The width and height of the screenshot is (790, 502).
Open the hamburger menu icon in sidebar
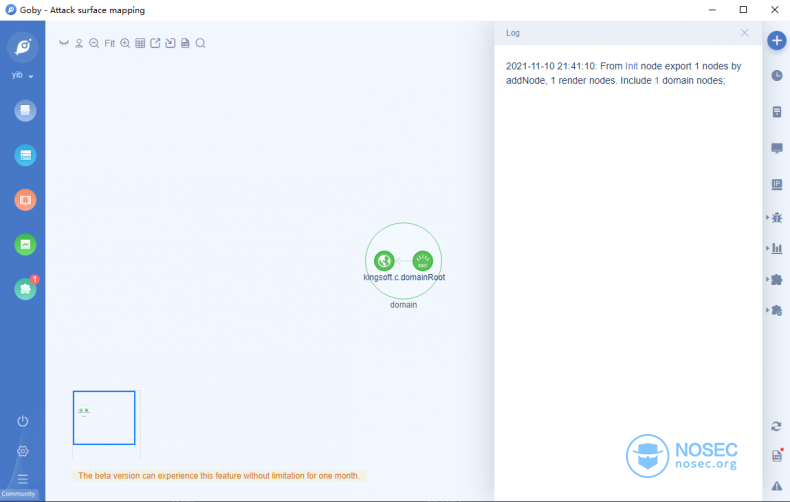[23, 479]
